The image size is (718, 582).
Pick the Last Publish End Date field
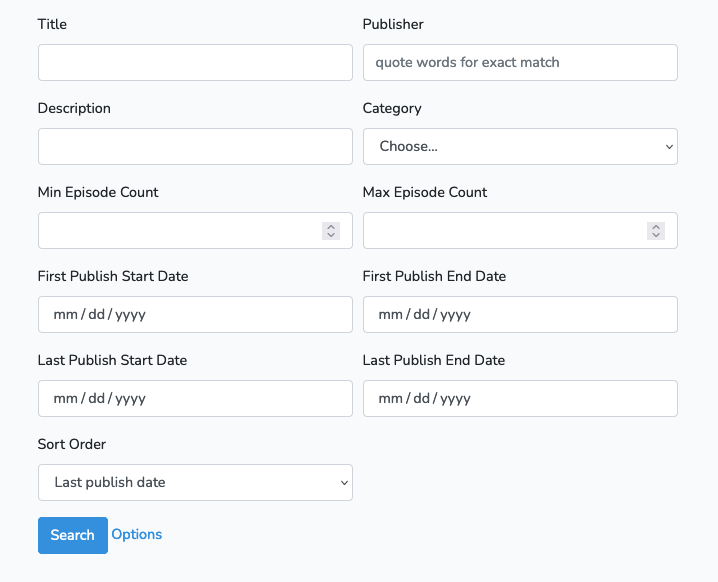click(x=520, y=398)
